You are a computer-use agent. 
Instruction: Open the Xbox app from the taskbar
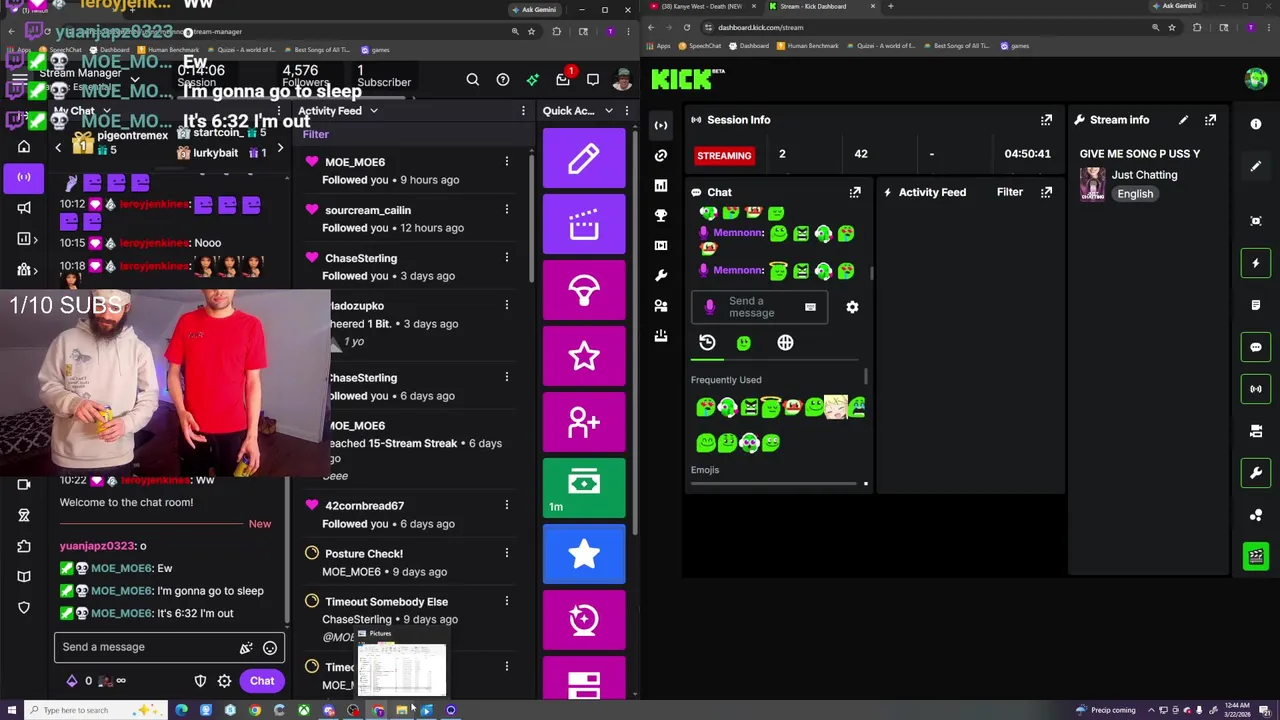tap(304, 710)
